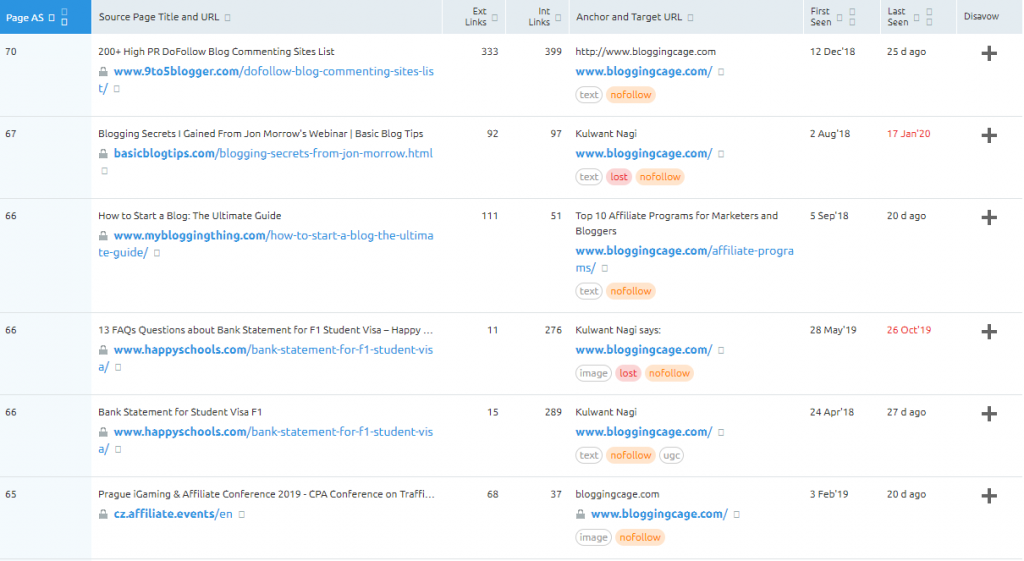Open the cz.affiliate.events/en link

click(173, 514)
